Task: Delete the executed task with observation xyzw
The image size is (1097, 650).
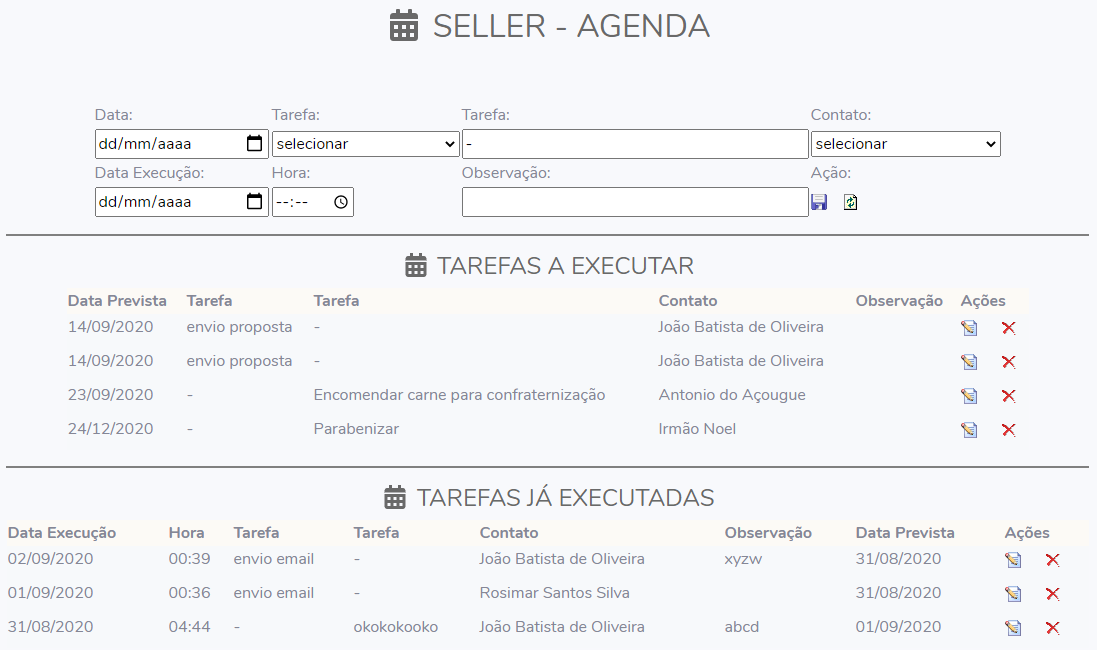Action: (1052, 560)
